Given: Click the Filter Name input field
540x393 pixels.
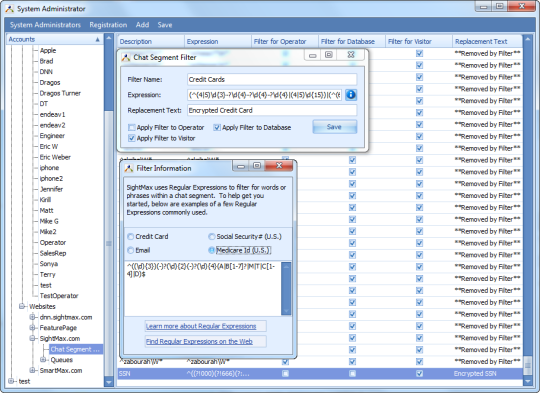Looking at the screenshot, I should click(272, 80).
